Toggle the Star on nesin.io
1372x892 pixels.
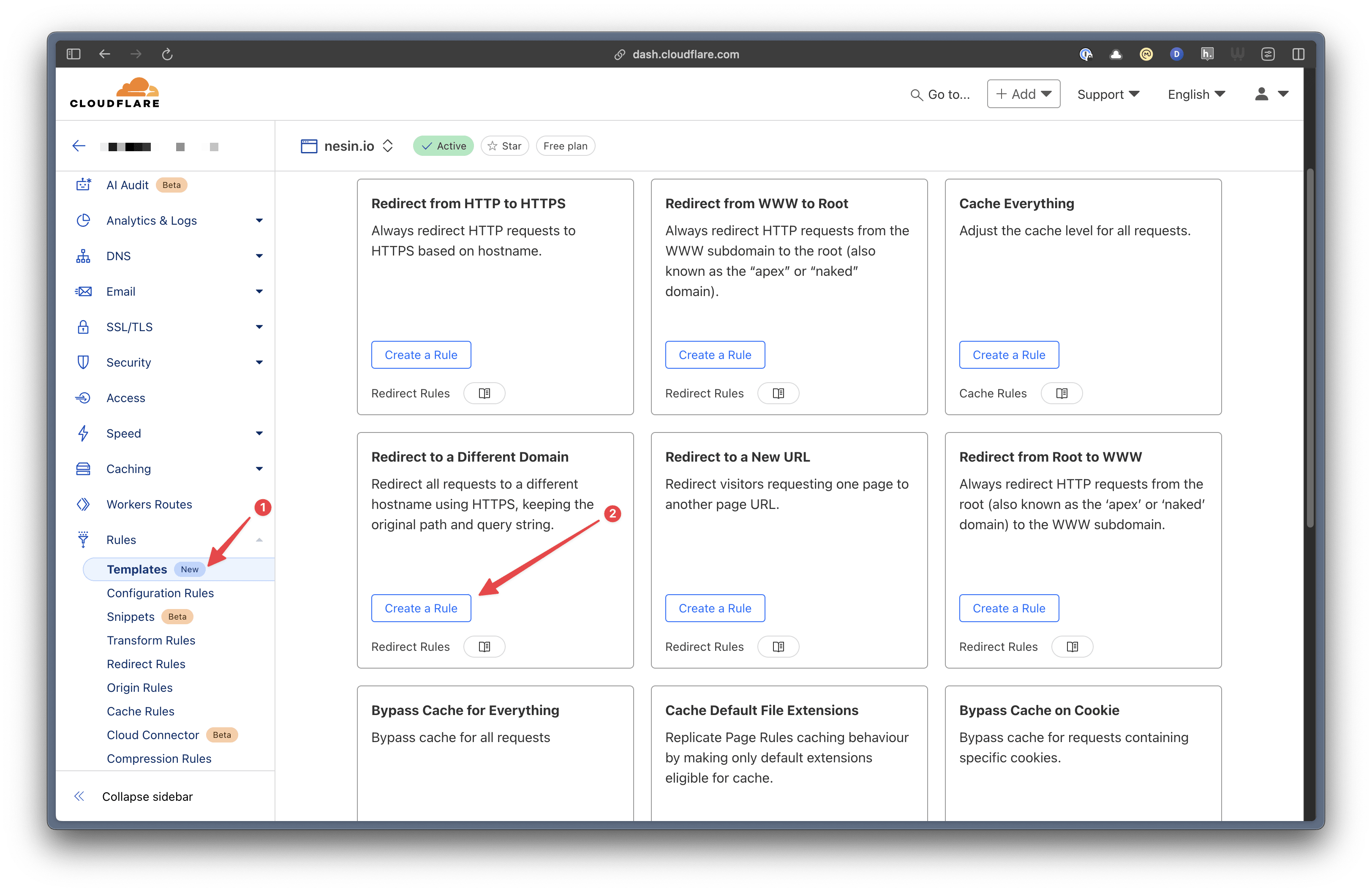504,146
